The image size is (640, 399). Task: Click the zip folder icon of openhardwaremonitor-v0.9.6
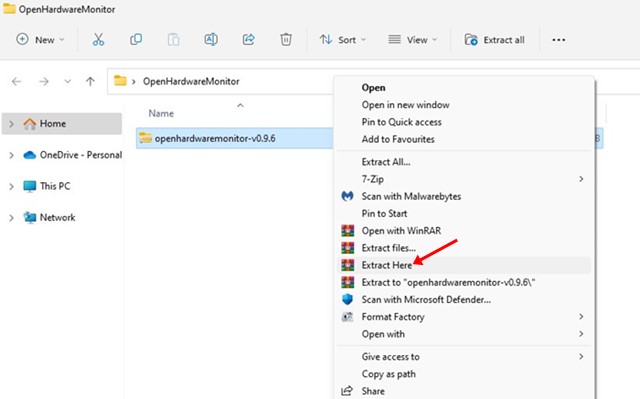[x=145, y=138]
